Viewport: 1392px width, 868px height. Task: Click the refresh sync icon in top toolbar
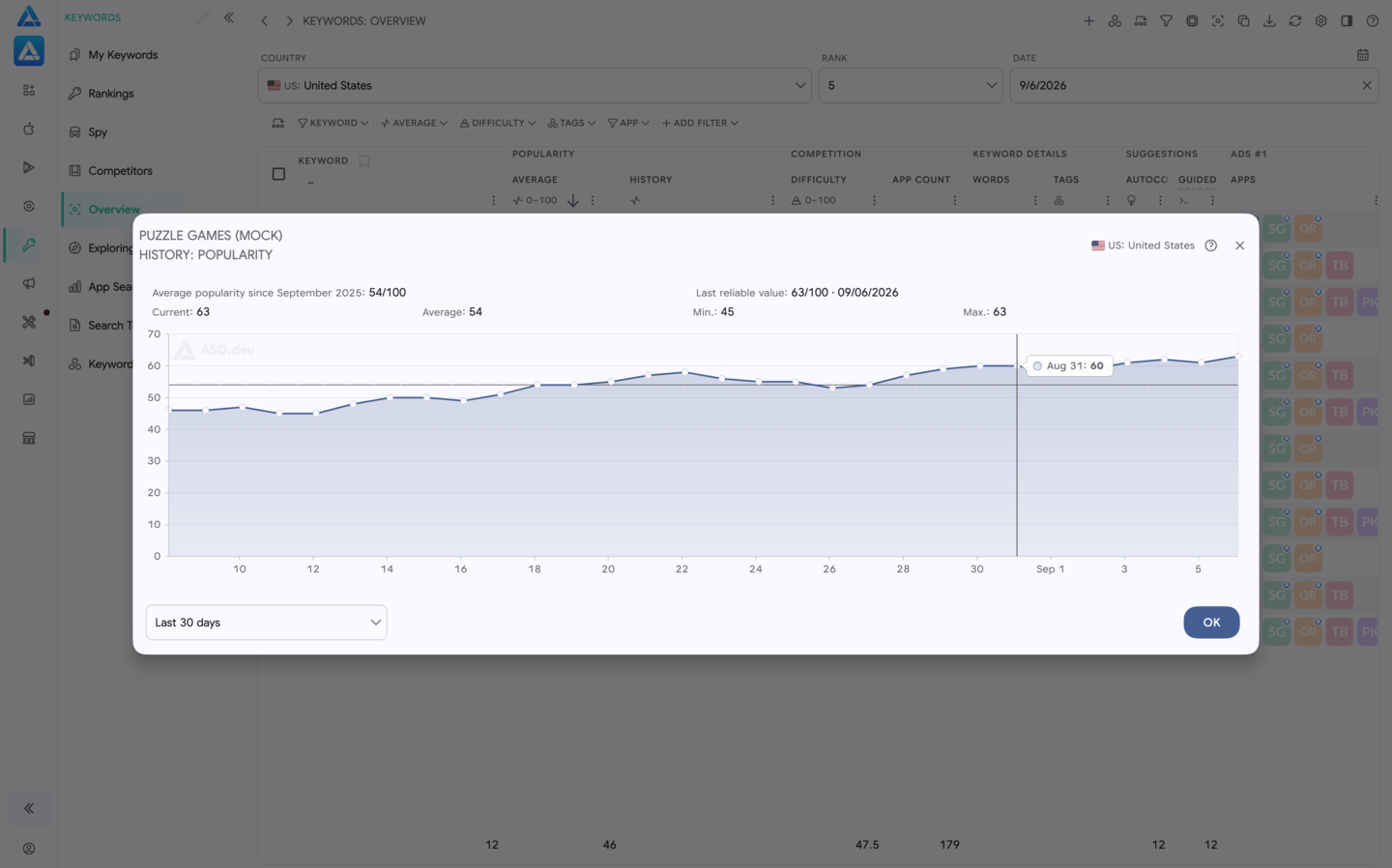point(1295,20)
